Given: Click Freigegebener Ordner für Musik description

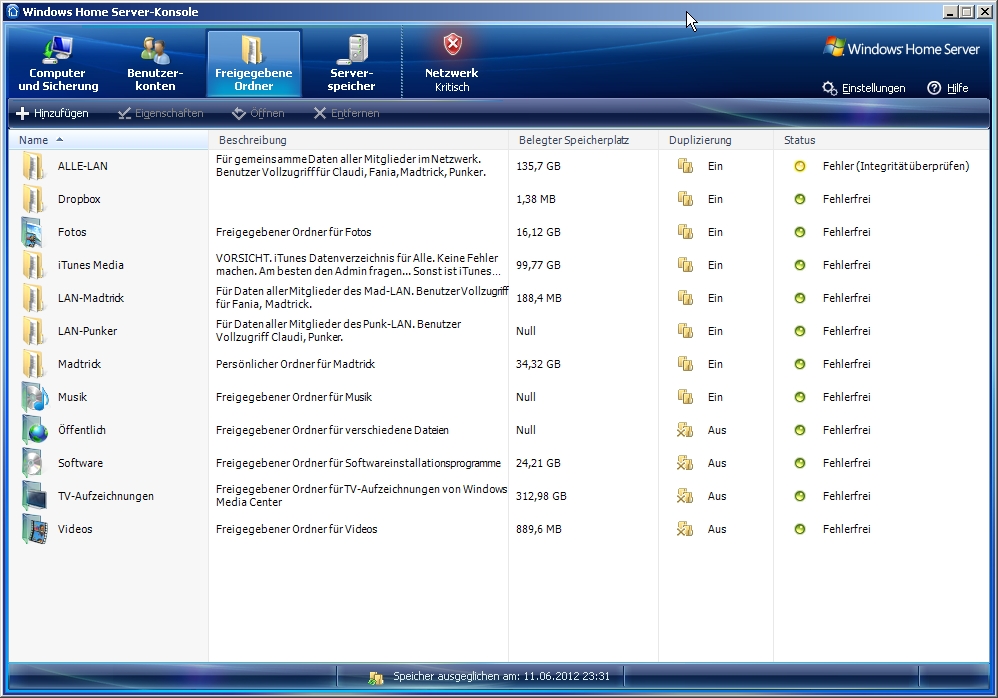Looking at the screenshot, I should [x=294, y=397].
